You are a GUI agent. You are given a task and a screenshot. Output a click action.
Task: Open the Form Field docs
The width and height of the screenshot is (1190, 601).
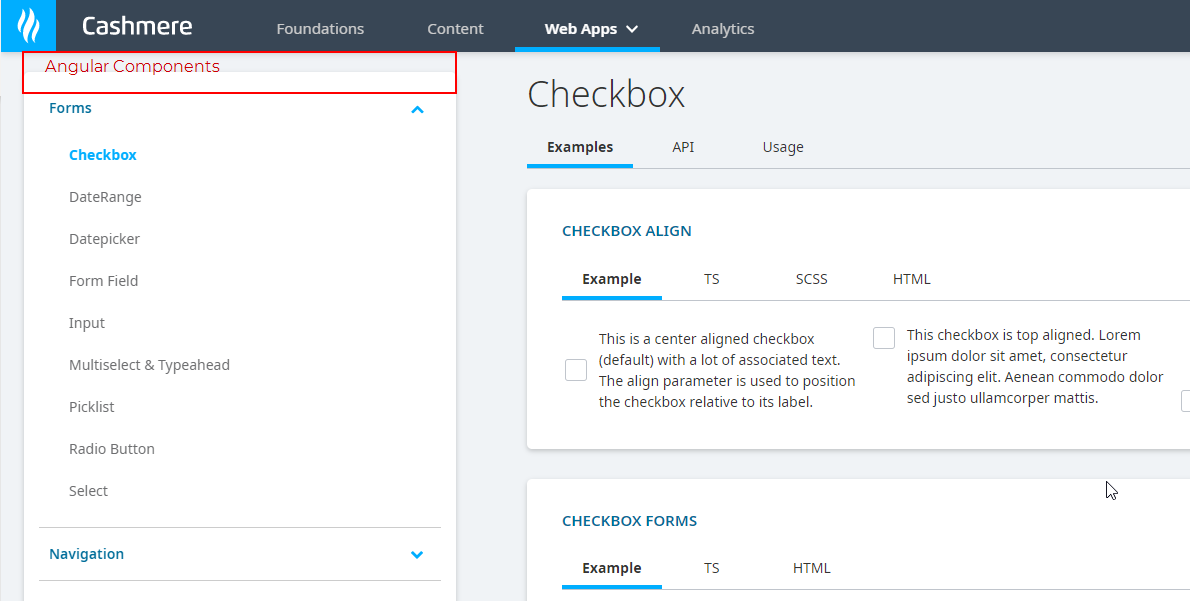click(x=104, y=281)
